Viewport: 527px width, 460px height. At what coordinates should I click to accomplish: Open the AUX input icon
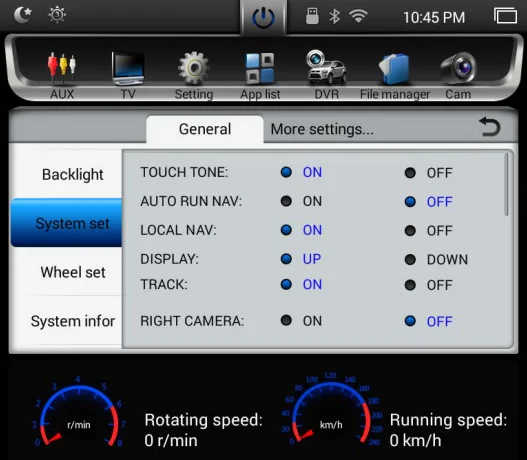[62, 69]
